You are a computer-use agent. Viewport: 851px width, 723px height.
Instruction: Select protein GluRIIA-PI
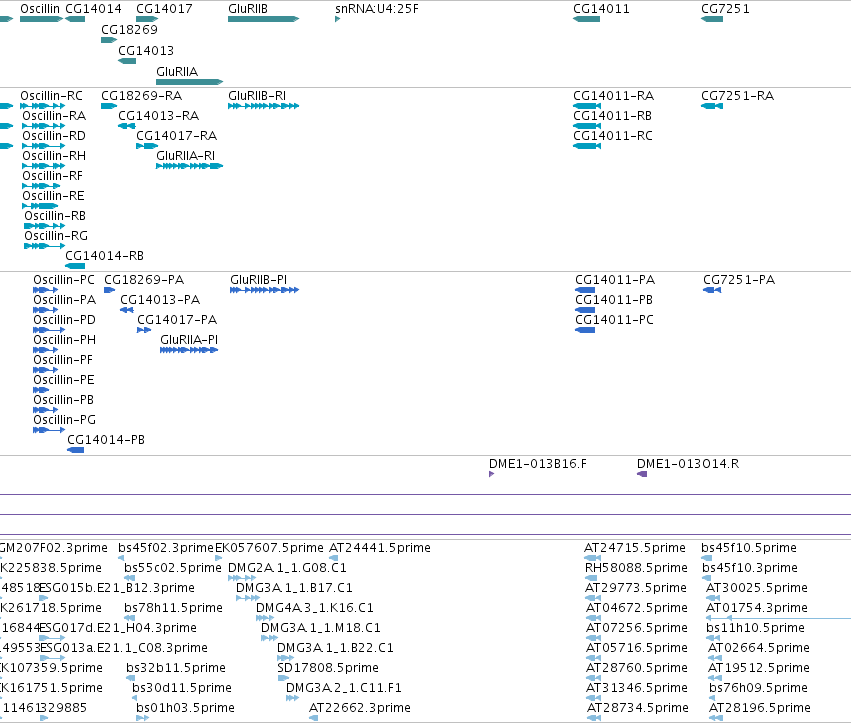point(189,340)
